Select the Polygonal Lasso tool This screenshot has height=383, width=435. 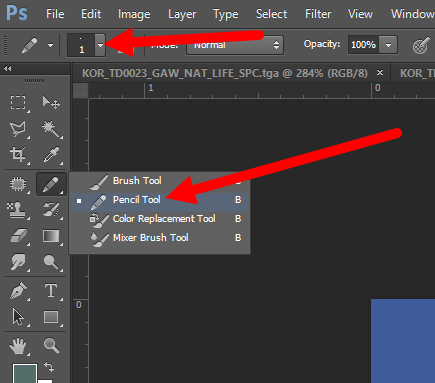click(x=18, y=129)
